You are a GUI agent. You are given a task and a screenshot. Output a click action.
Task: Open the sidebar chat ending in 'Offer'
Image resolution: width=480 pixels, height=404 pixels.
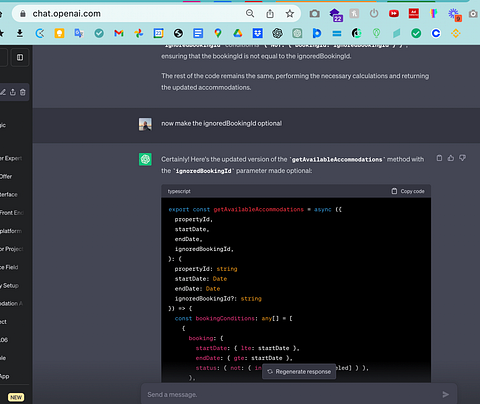[7, 176]
